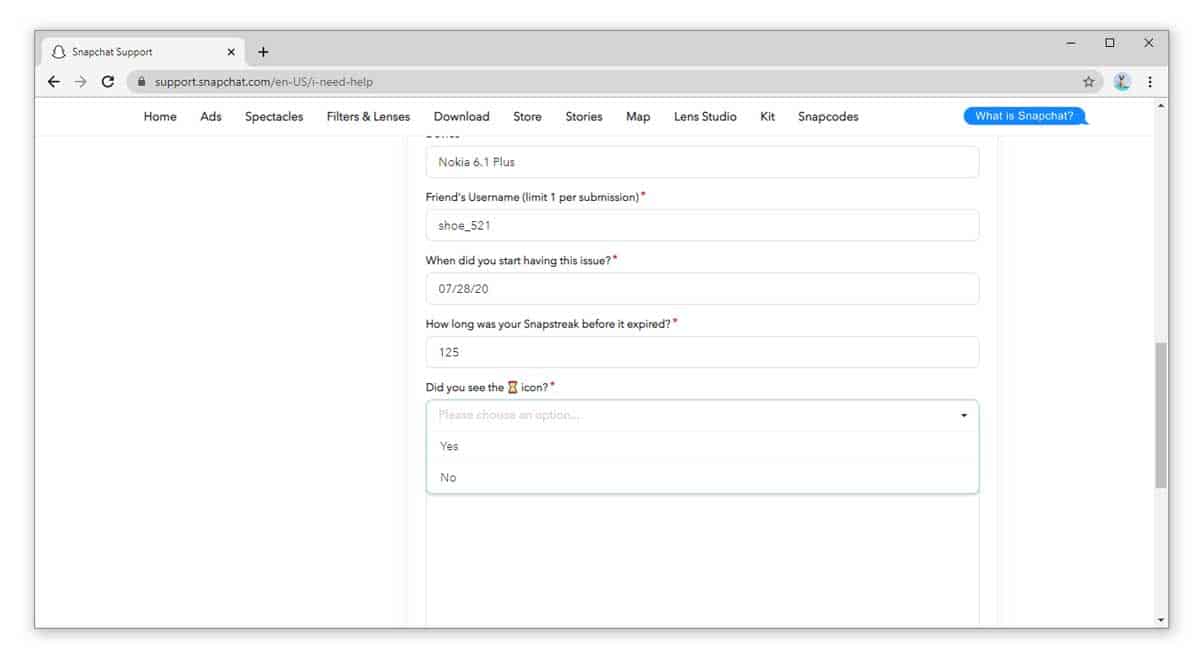The image size is (1200, 662).
Task: Edit the issue start date field
Action: point(702,289)
